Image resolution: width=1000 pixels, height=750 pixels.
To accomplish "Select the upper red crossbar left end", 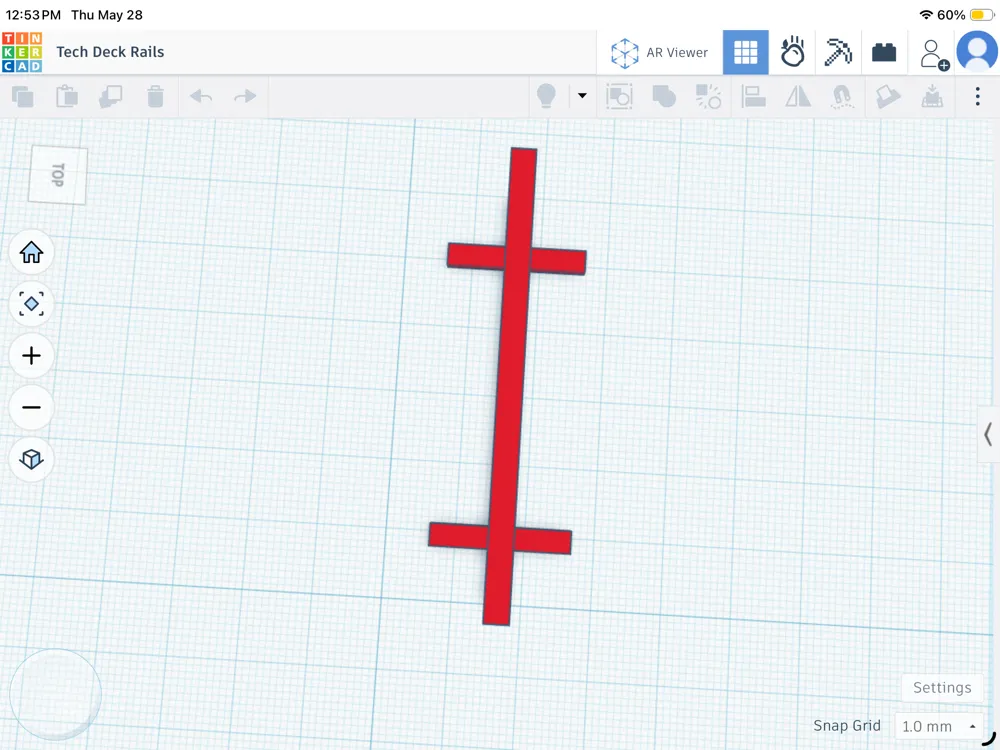I will pos(476,256).
